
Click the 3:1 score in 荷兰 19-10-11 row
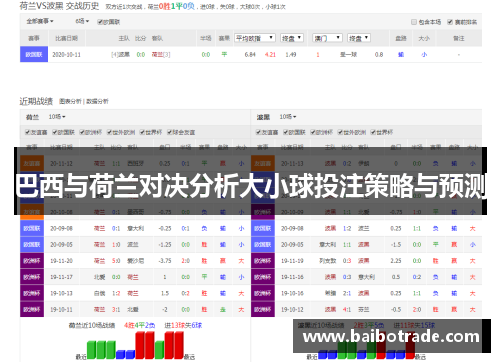tap(116, 310)
